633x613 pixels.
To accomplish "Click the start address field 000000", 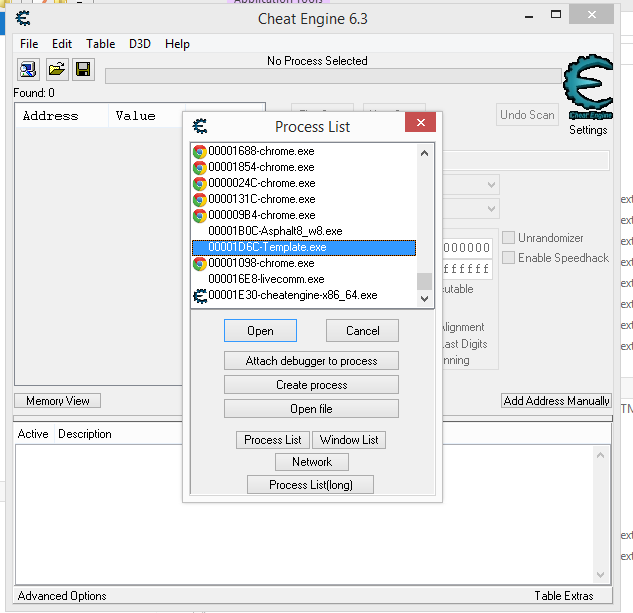I will click(x=467, y=248).
